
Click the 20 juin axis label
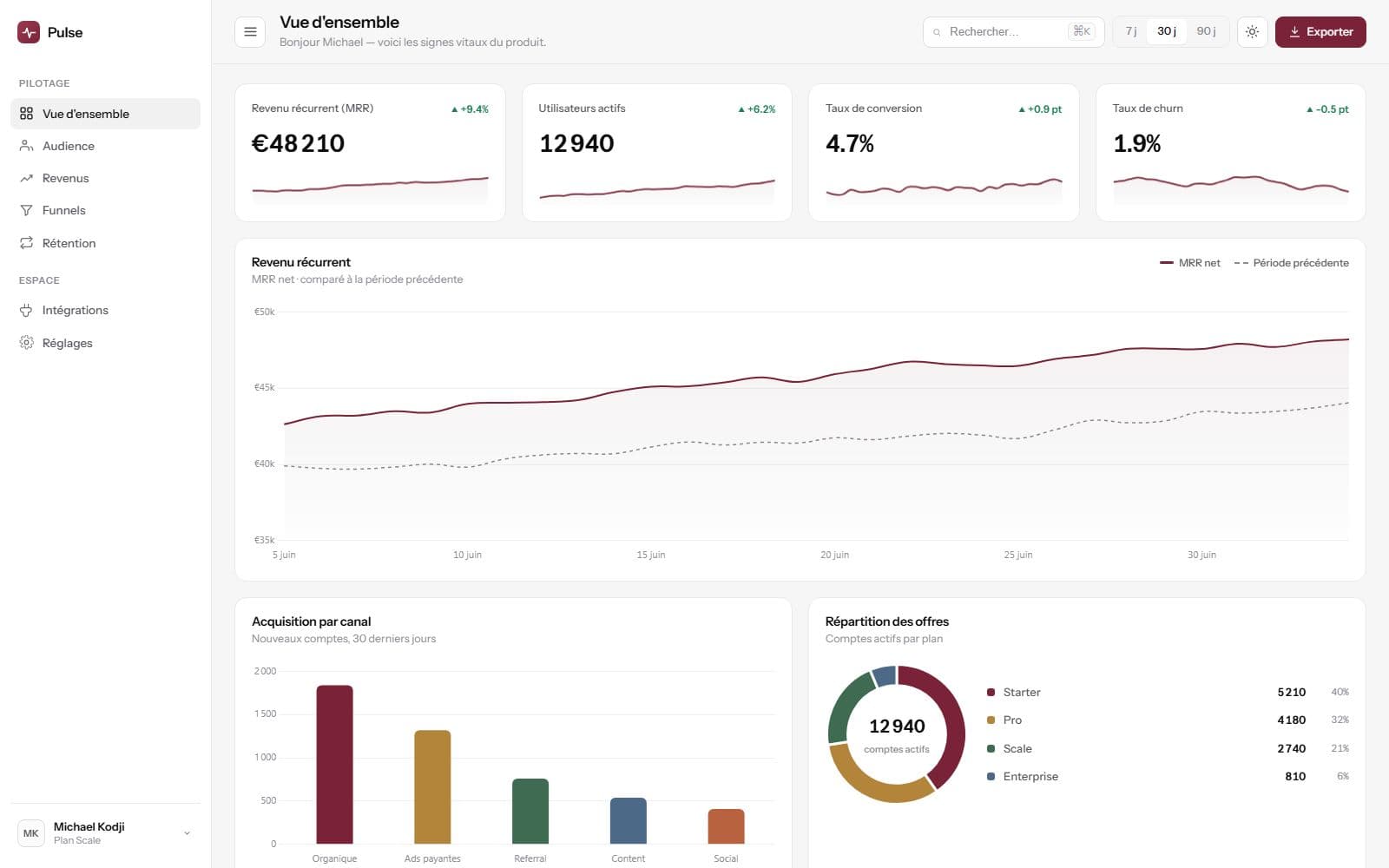(x=835, y=555)
